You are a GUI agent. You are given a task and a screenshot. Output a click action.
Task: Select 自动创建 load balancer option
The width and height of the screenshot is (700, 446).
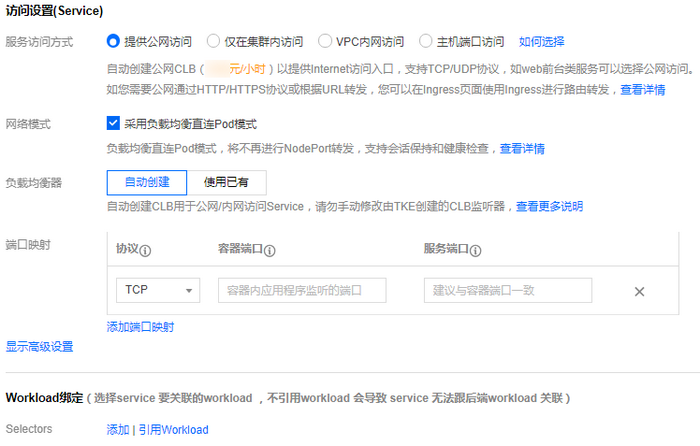[x=147, y=182]
